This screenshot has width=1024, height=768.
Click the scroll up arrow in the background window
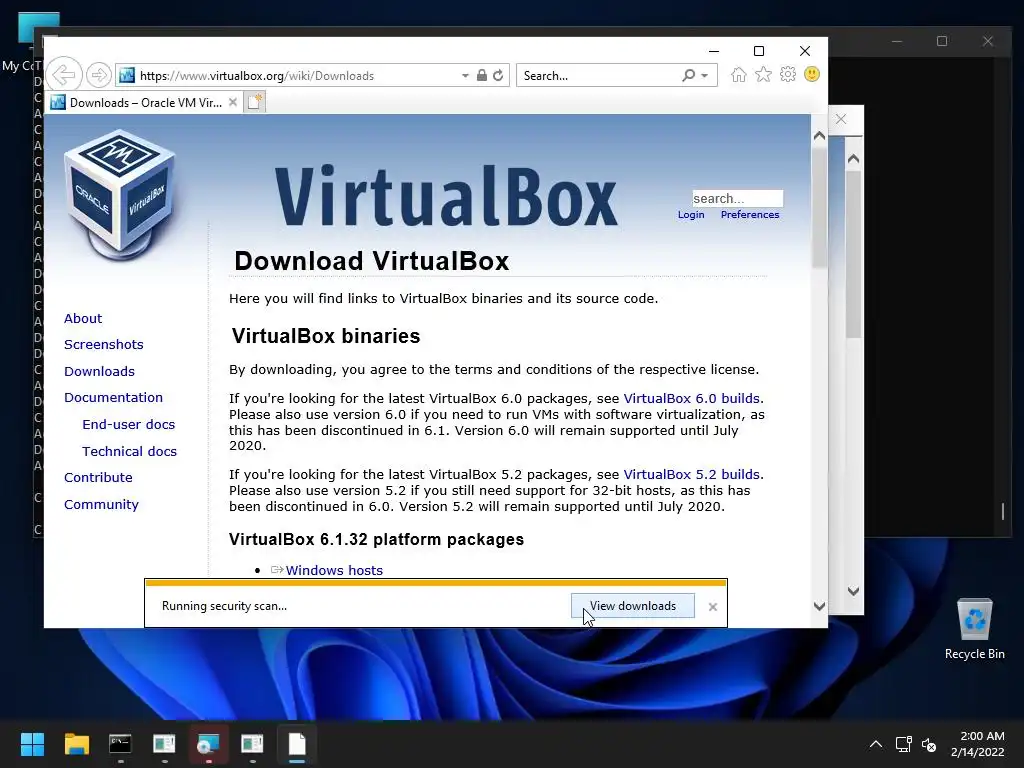pos(853,159)
